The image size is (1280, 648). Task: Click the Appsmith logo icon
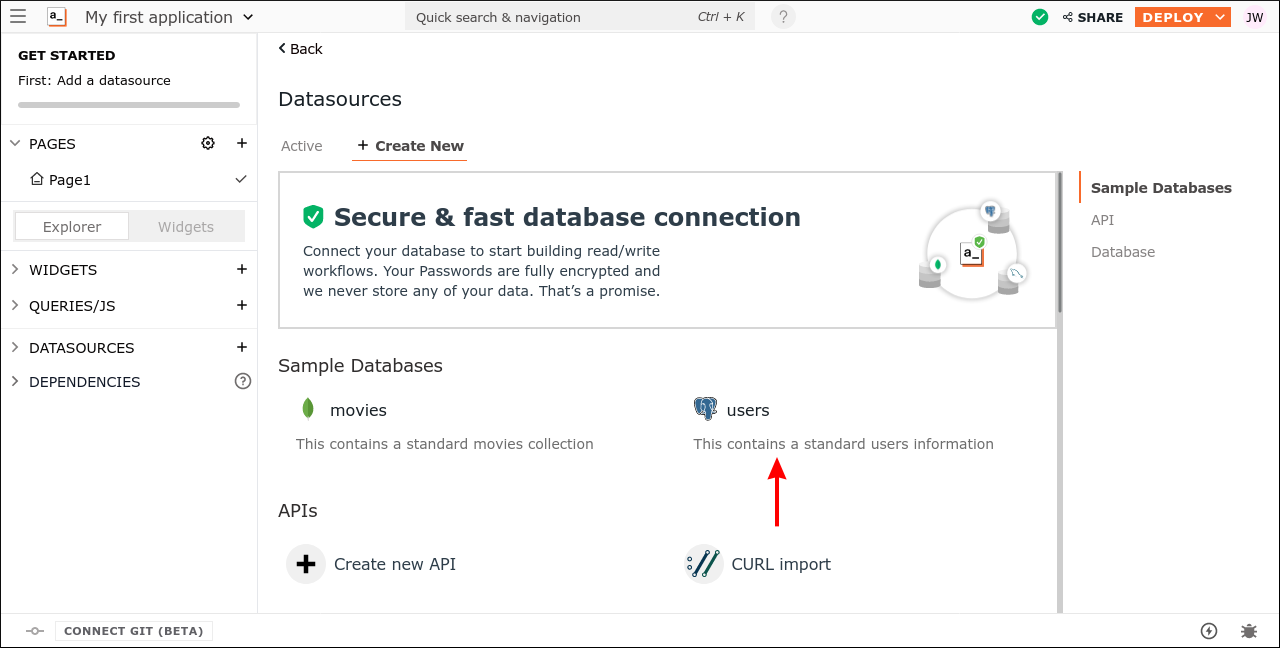click(57, 17)
